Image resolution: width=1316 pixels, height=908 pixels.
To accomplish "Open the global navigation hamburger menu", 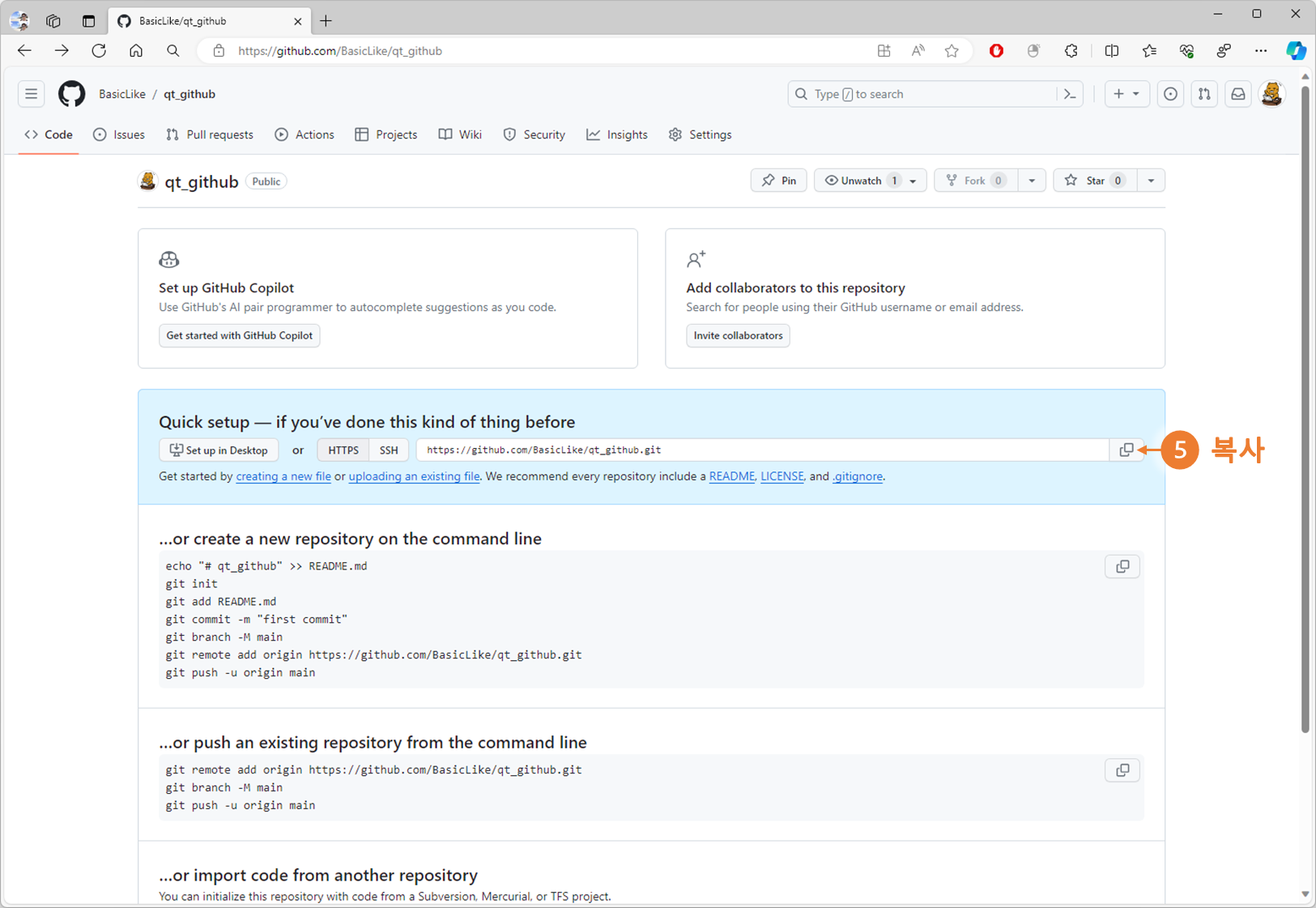I will 32,94.
